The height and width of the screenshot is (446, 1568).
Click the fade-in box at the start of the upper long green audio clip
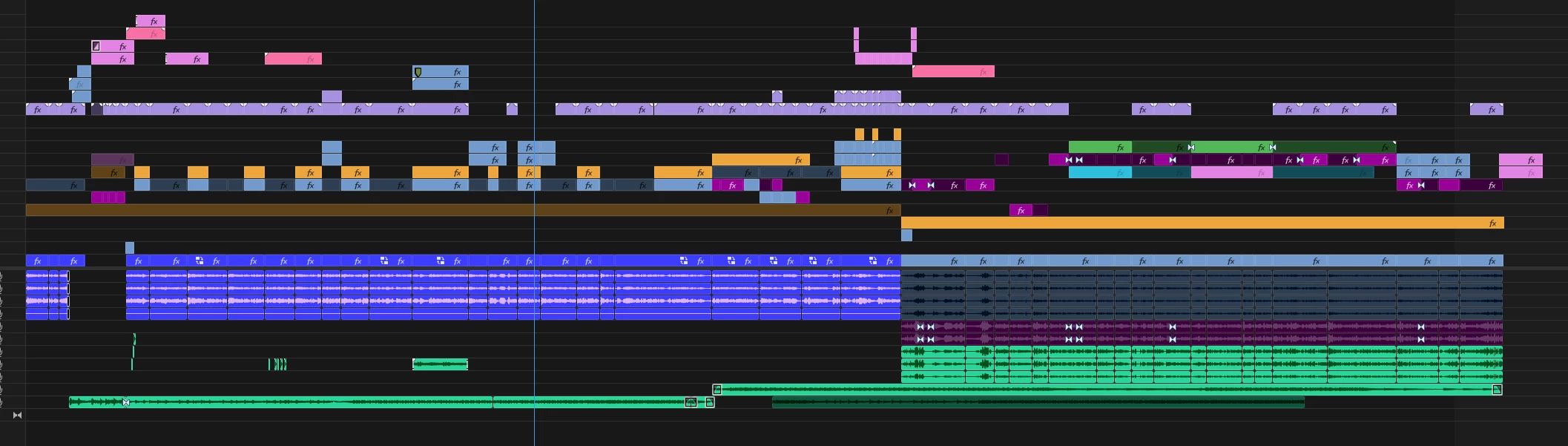click(x=717, y=390)
